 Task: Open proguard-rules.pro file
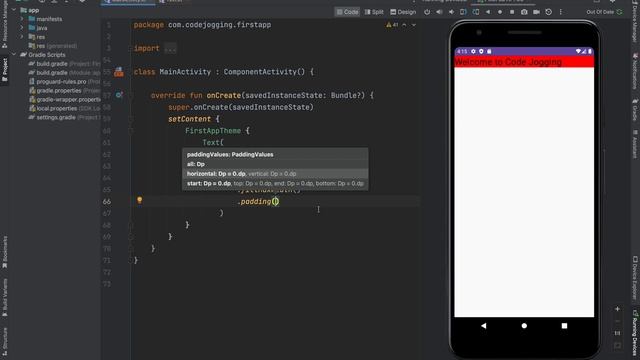coord(64,82)
